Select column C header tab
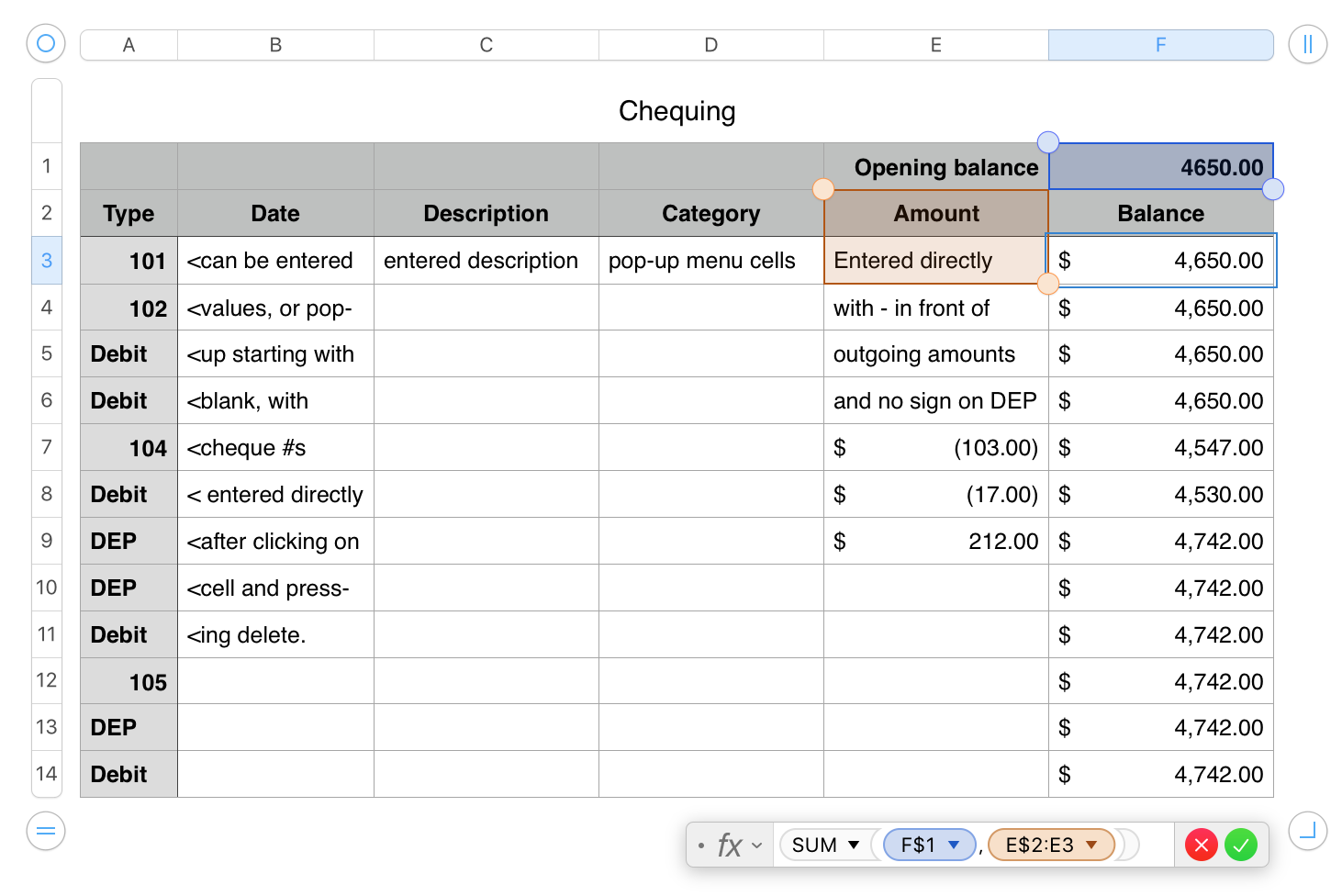 pos(486,45)
